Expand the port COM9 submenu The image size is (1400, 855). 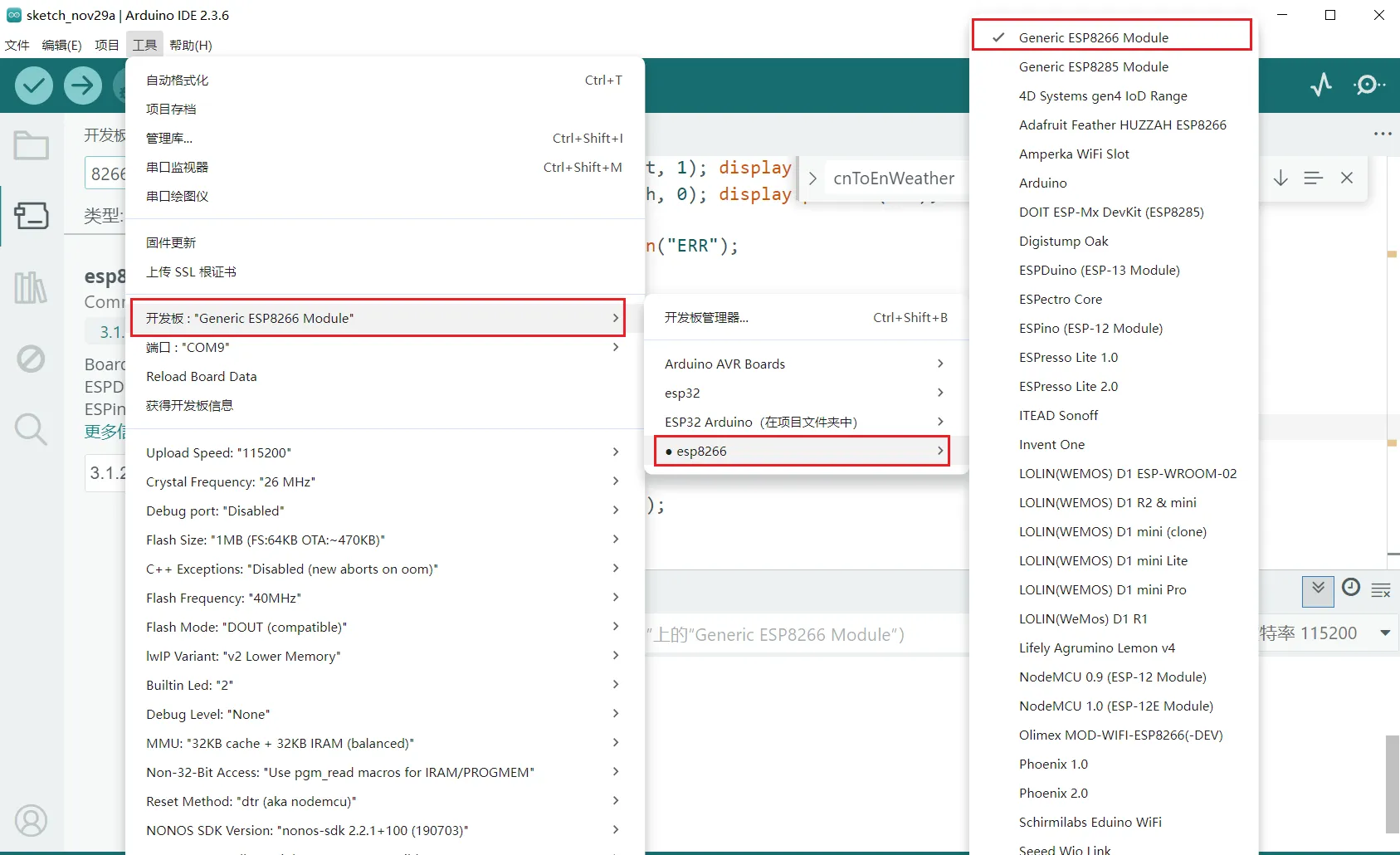pyautogui.click(x=385, y=347)
